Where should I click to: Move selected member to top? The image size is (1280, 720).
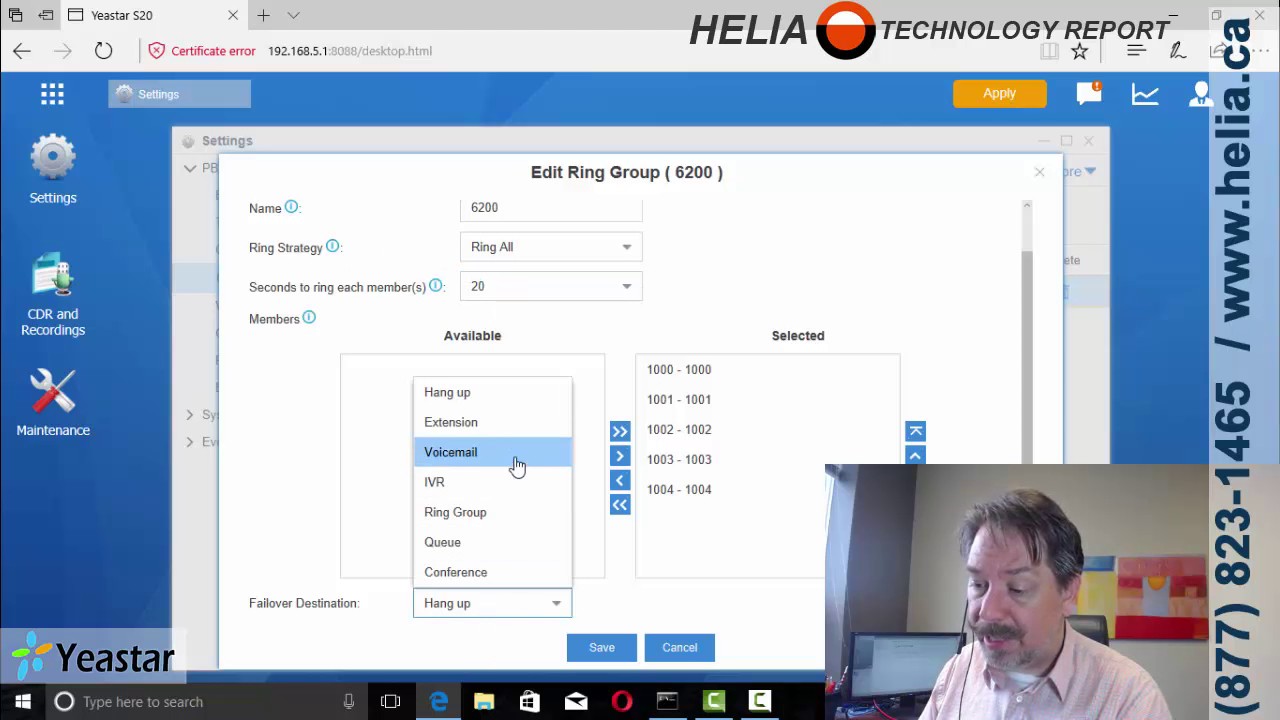click(916, 431)
